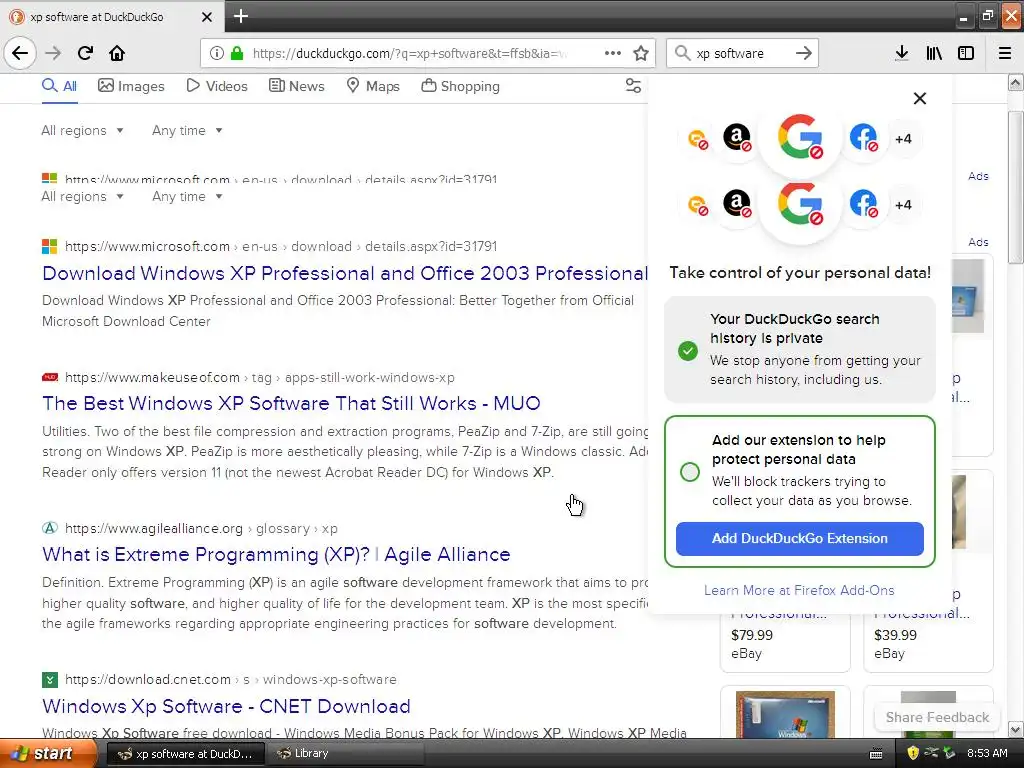Submit search with the arrow button
This screenshot has height=768, width=1024.
[804, 53]
